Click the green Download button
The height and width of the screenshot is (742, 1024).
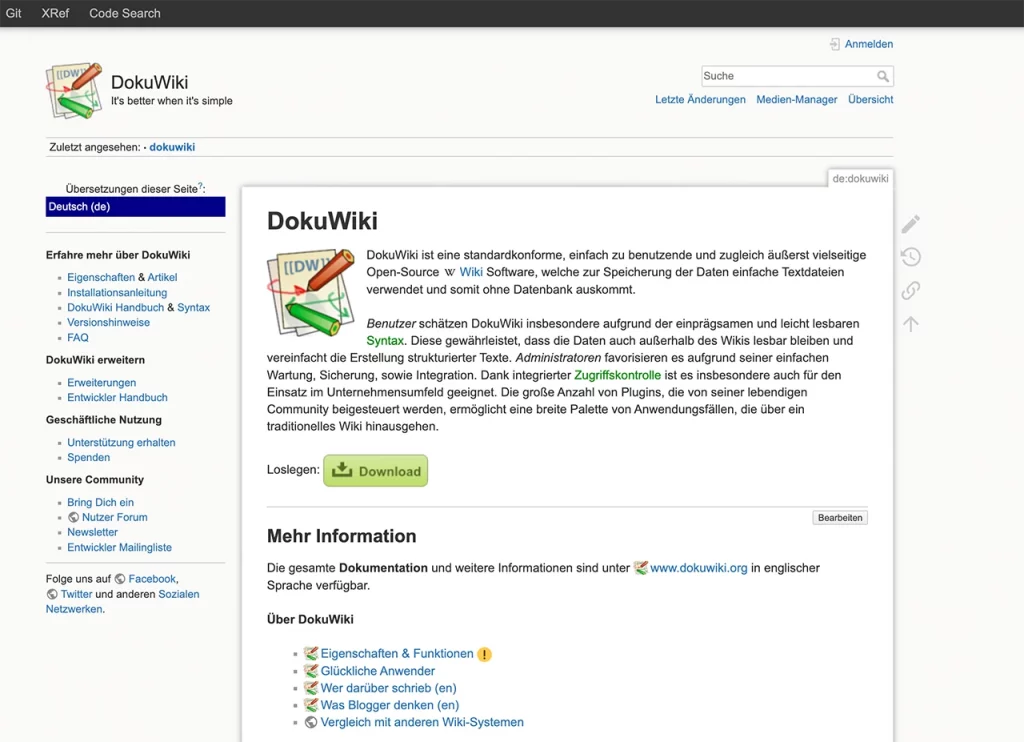(376, 471)
